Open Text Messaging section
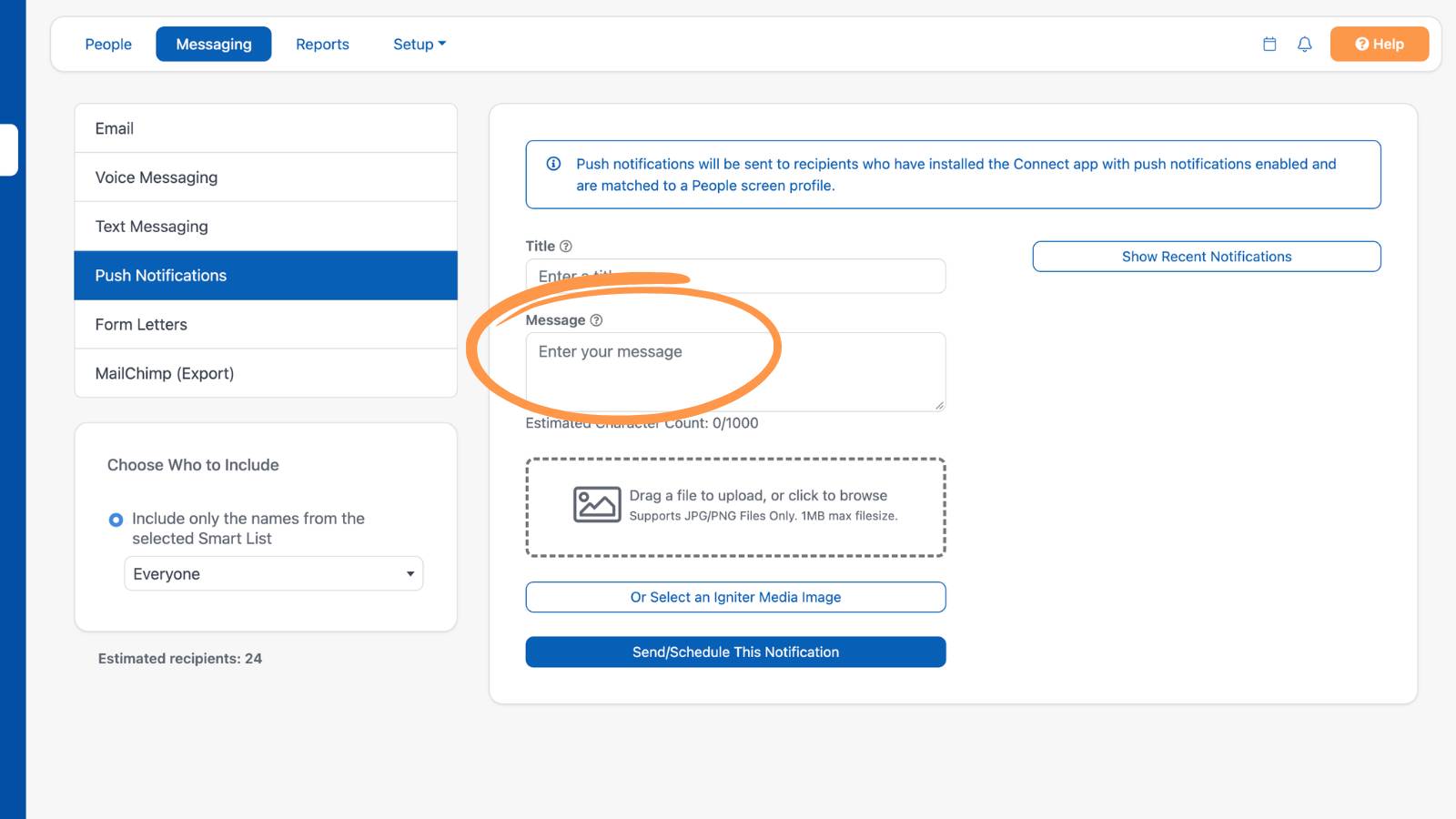1456x819 pixels. tap(266, 227)
